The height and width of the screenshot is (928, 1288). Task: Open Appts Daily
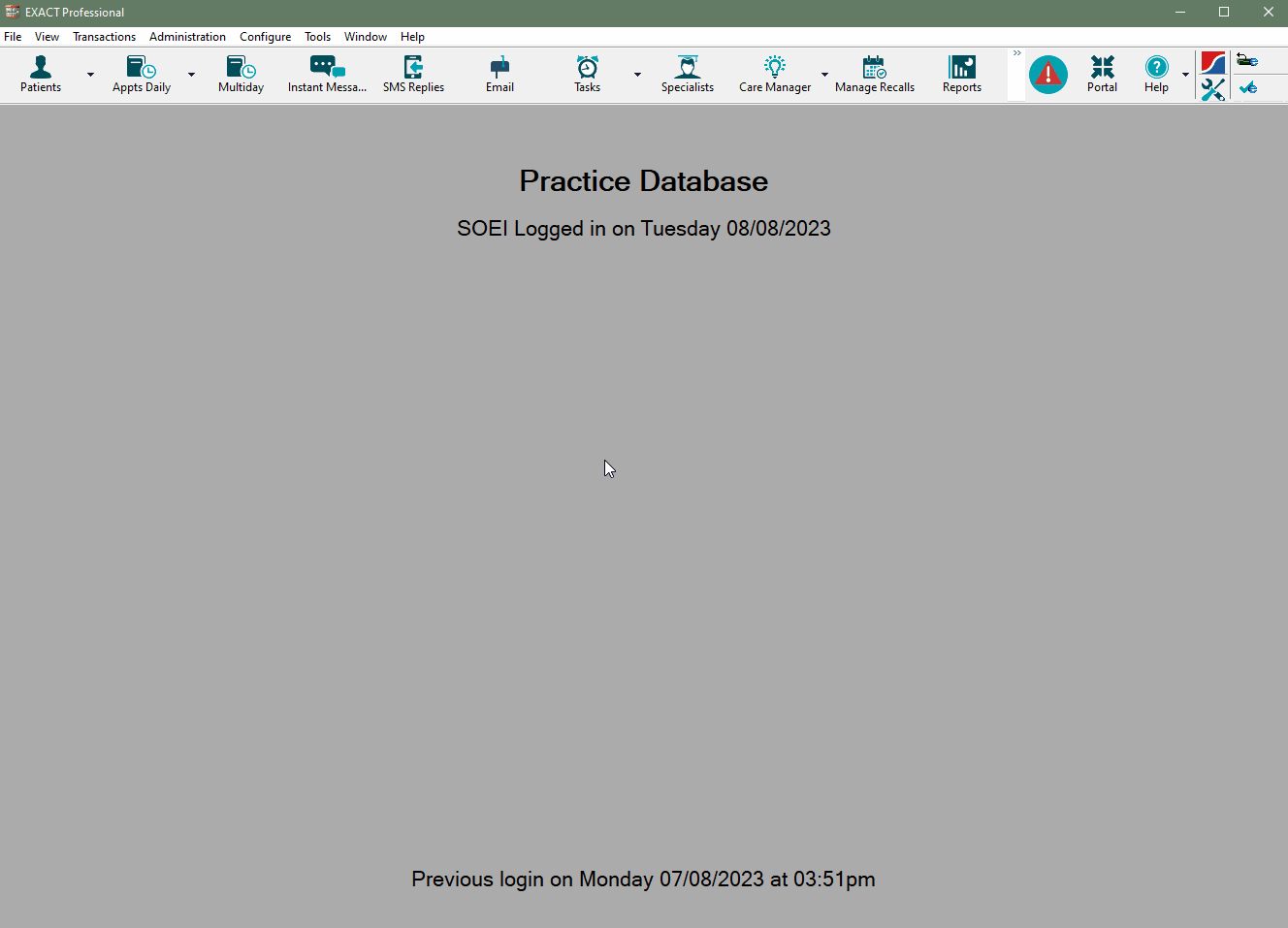point(141,74)
